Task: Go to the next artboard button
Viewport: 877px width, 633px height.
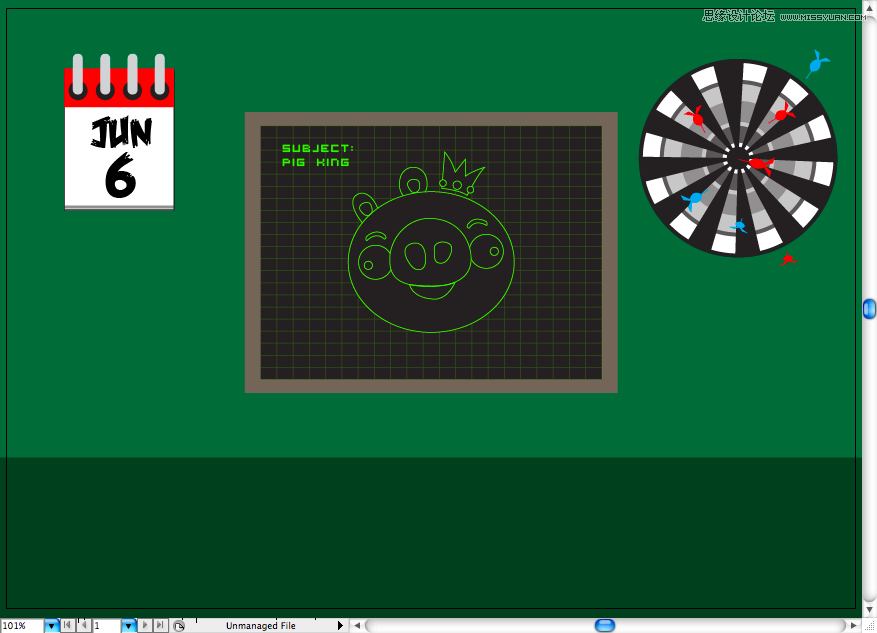Action: [145, 625]
